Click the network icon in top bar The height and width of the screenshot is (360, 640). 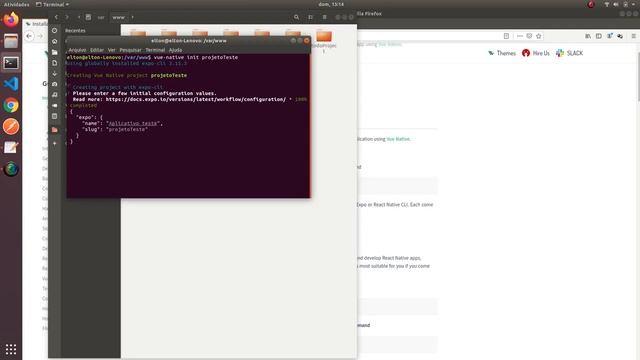coord(607,4)
